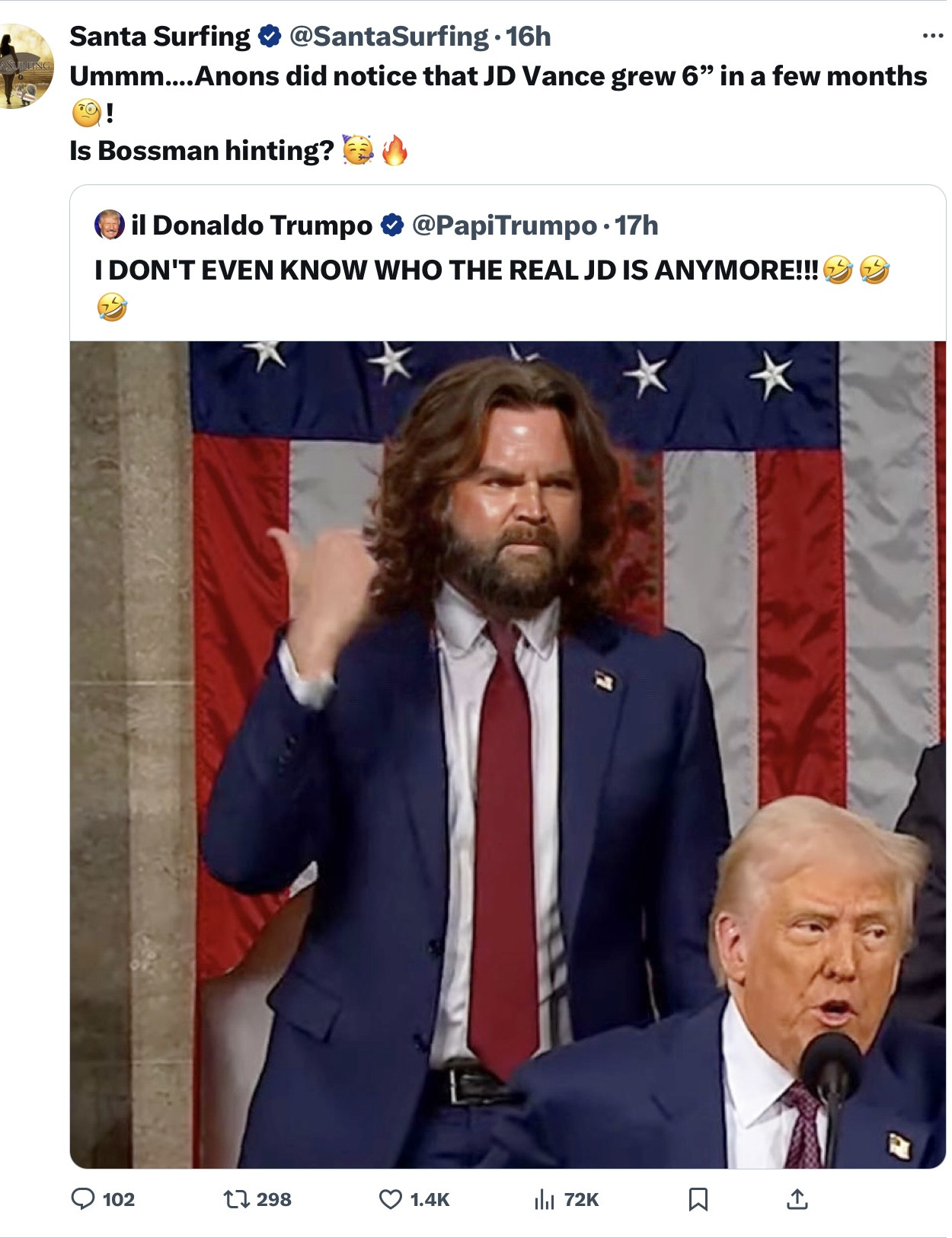
Task: Click the 1.4K likes count
Action: (430, 1200)
